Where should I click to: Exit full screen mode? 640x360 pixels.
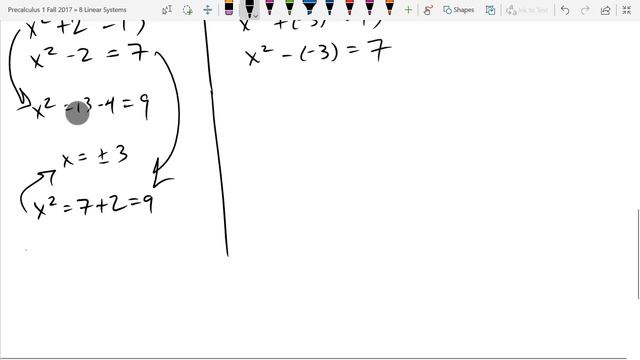627,10
